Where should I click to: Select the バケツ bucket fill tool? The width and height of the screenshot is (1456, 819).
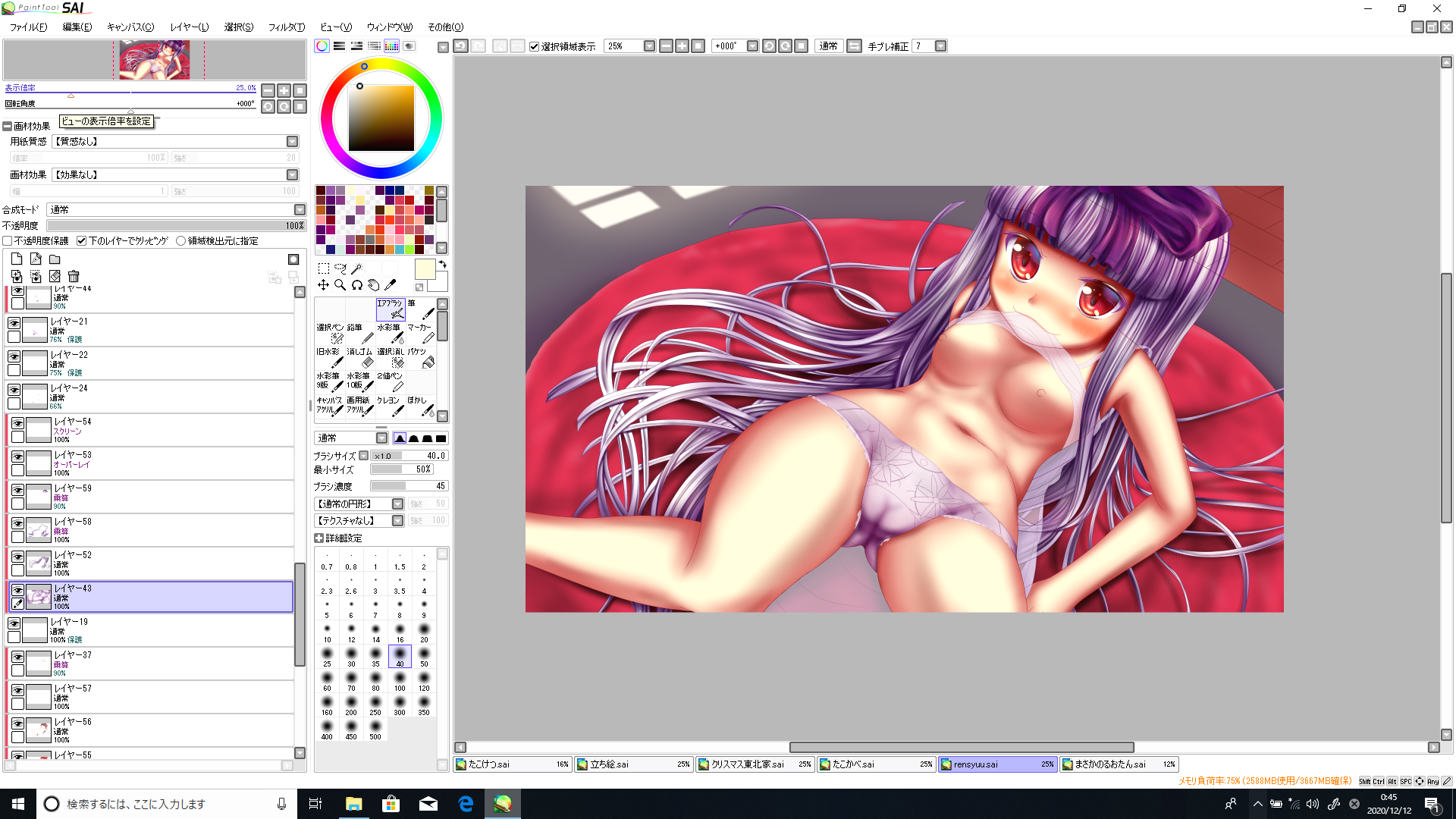(421, 358)
